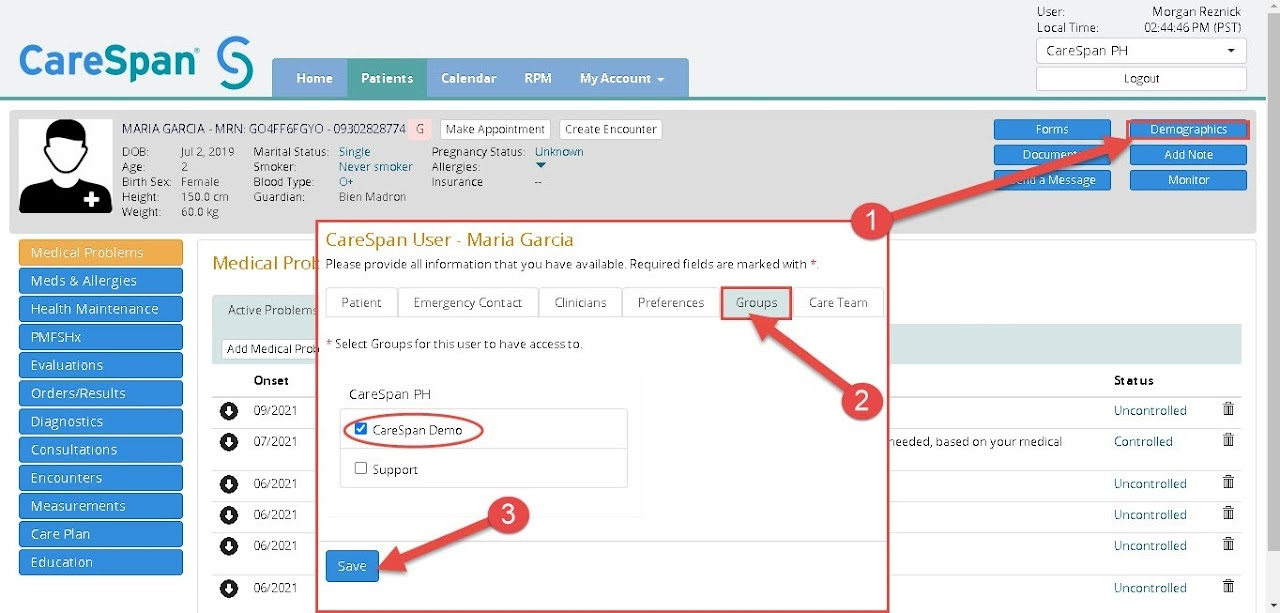Open Health Maintenance in the sidebar
This screenshot has width=1280, height=613.
tap(101, 309)
